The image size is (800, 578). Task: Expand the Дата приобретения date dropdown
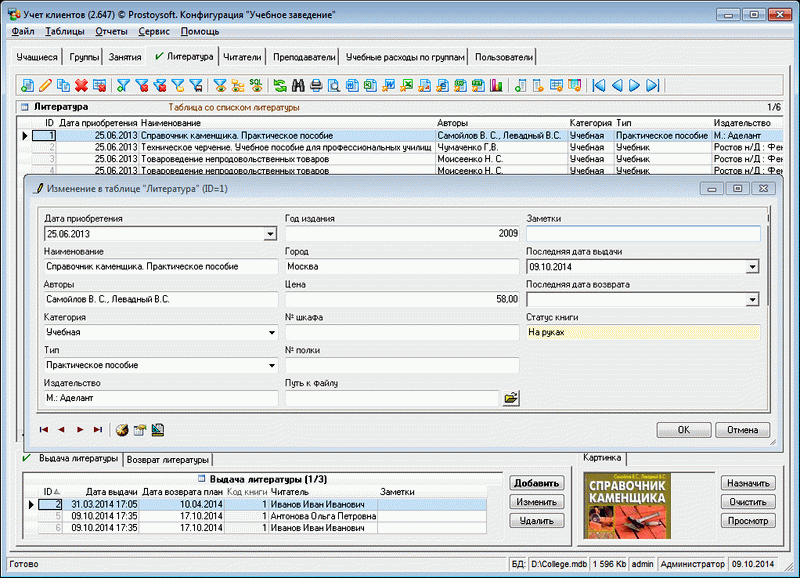270,234
